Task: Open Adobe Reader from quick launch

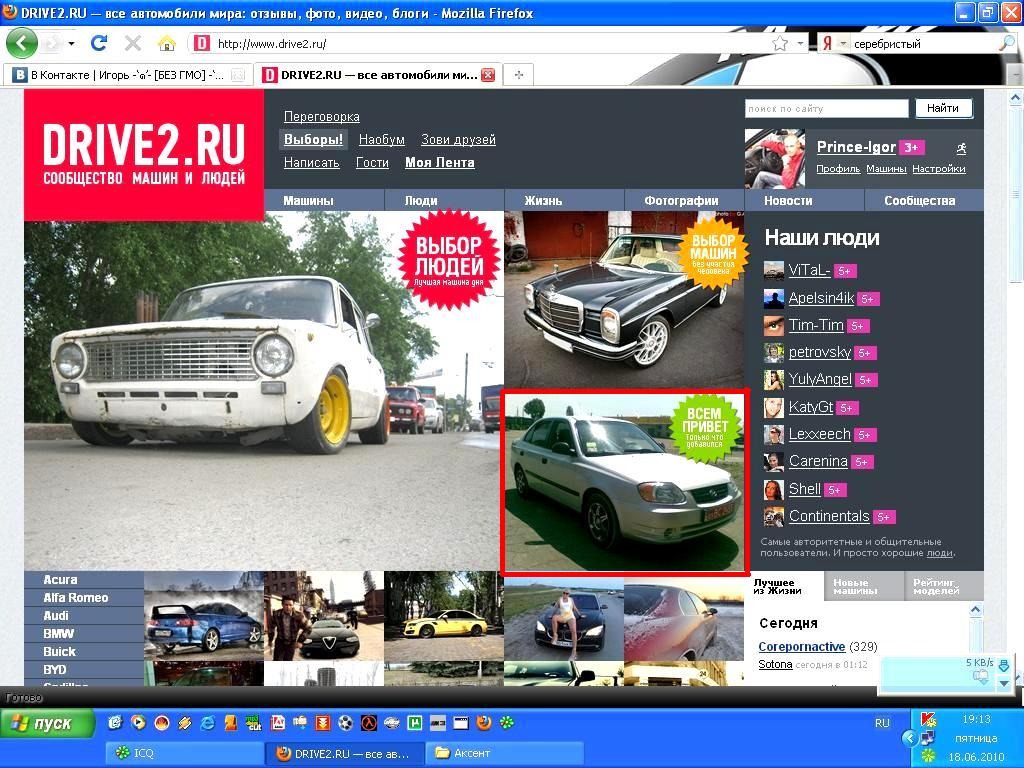Action: (278, 722)
